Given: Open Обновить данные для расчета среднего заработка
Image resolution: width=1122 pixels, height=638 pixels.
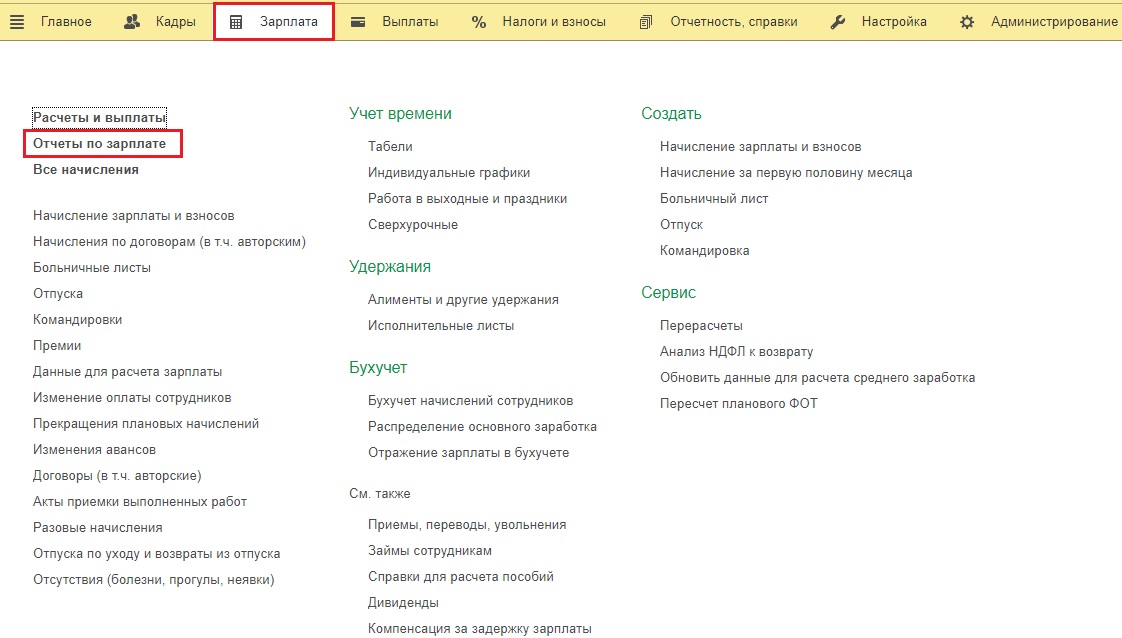Looking at the screenshot, I should tap(817, 378).
